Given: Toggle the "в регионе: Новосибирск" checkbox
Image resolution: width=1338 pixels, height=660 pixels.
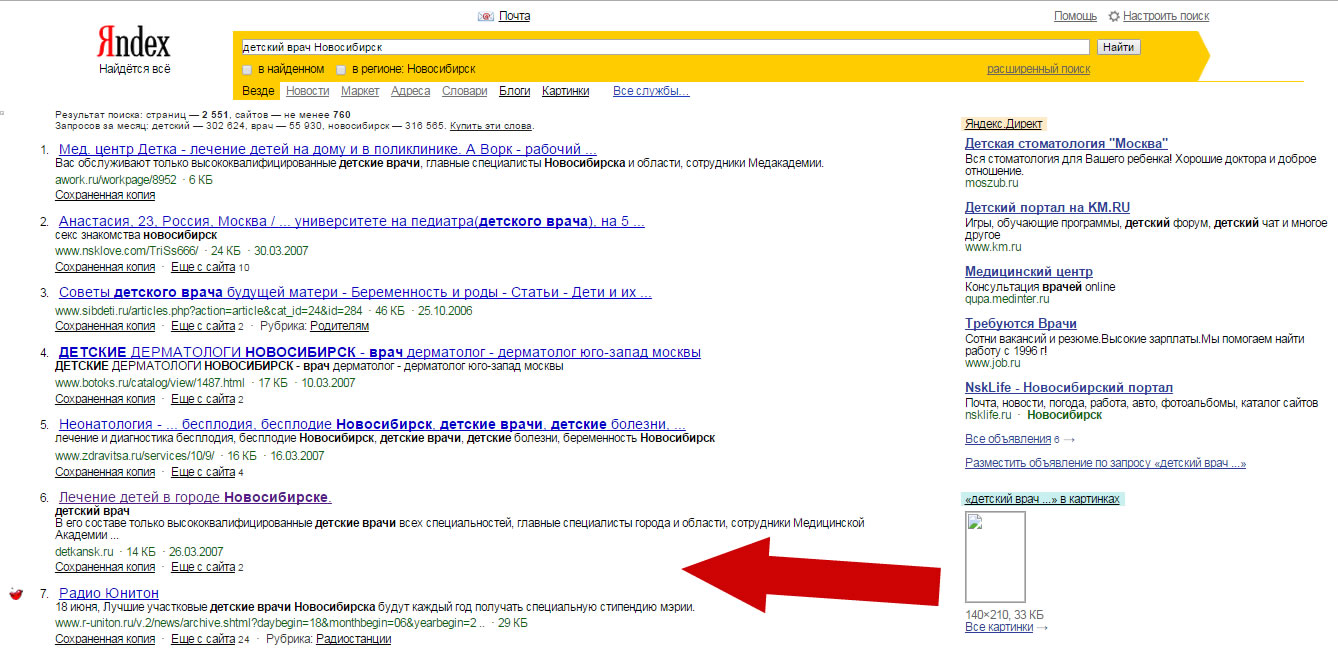Looking at the screenshot, I should [x=341, y=69].
